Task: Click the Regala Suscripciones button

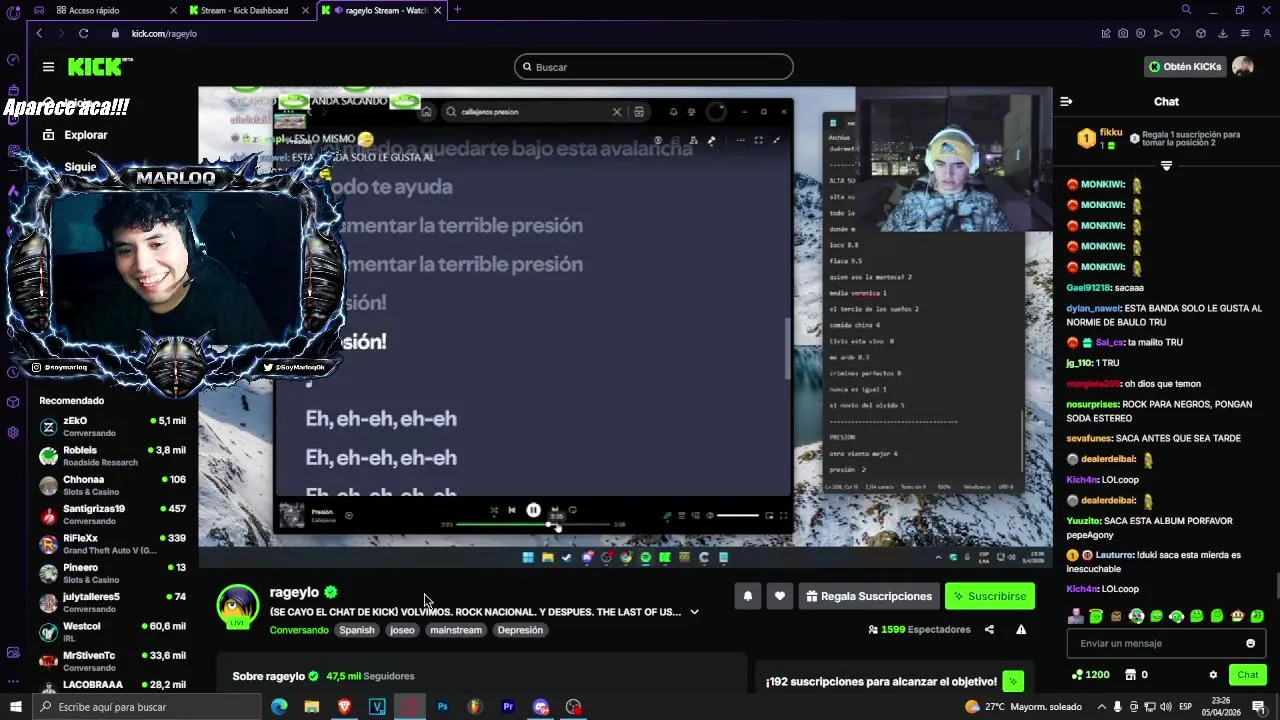Action: tap(869, 596)
